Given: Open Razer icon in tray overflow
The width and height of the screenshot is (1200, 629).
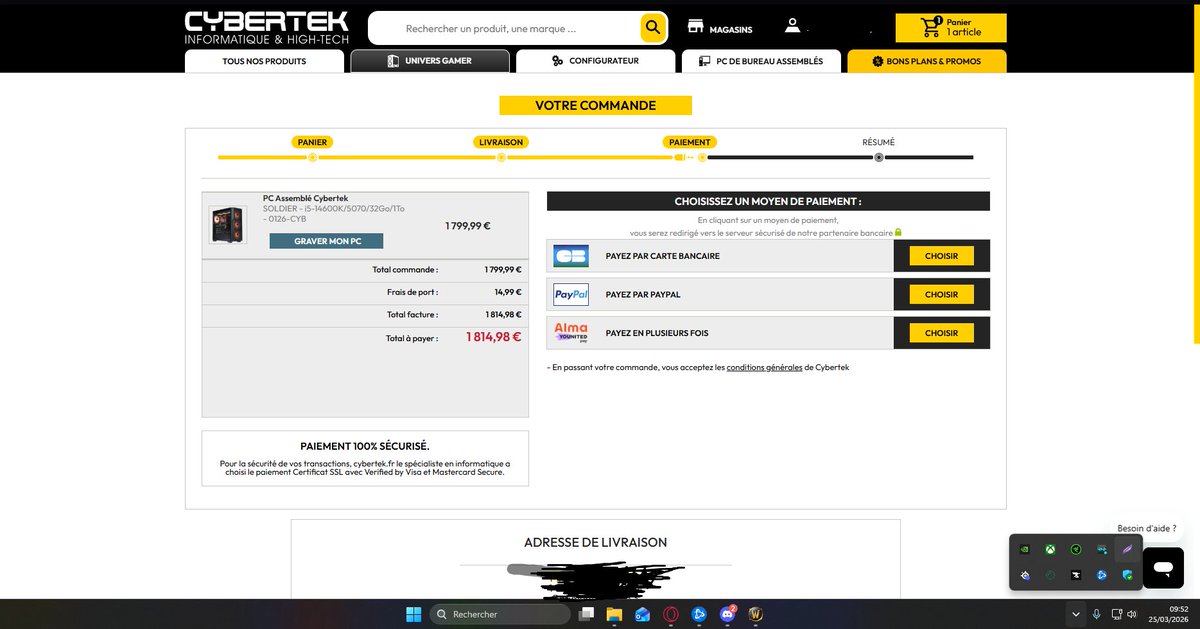Looking at the screenshot, I should coord(1075,549).
